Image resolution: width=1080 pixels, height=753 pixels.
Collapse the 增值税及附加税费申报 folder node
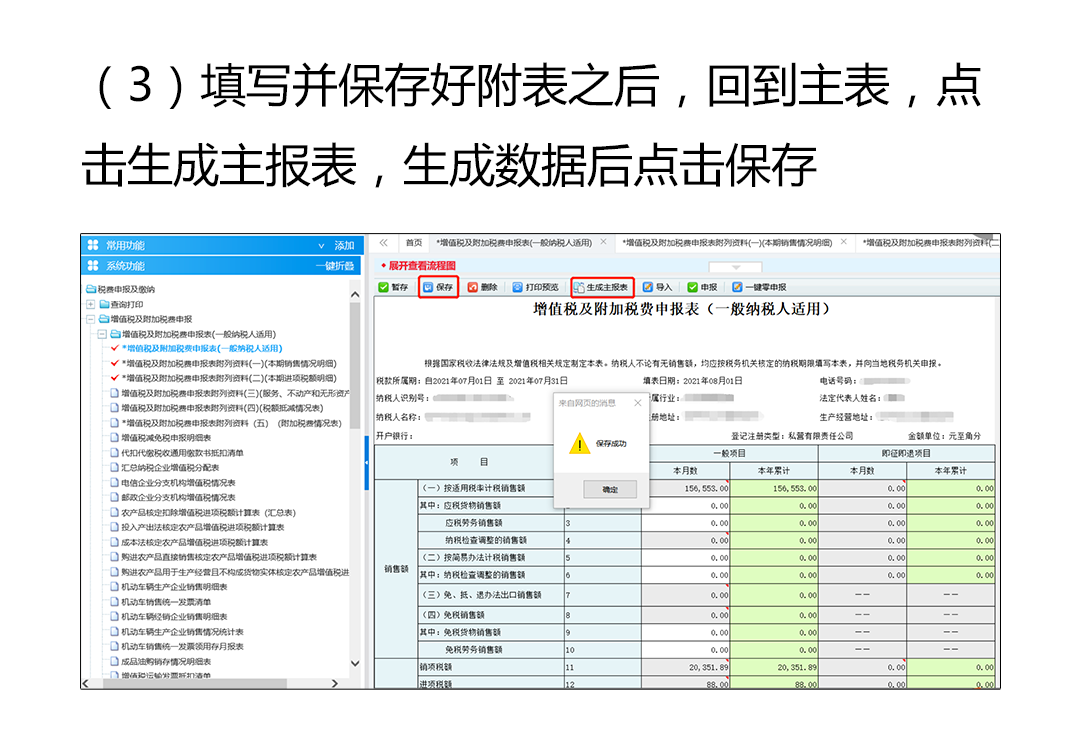coord(90,320)
